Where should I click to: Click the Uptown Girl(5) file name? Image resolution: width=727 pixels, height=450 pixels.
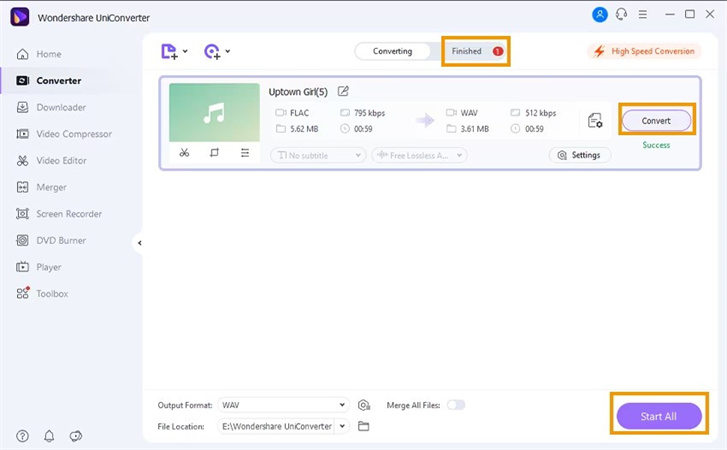(298, 92)
